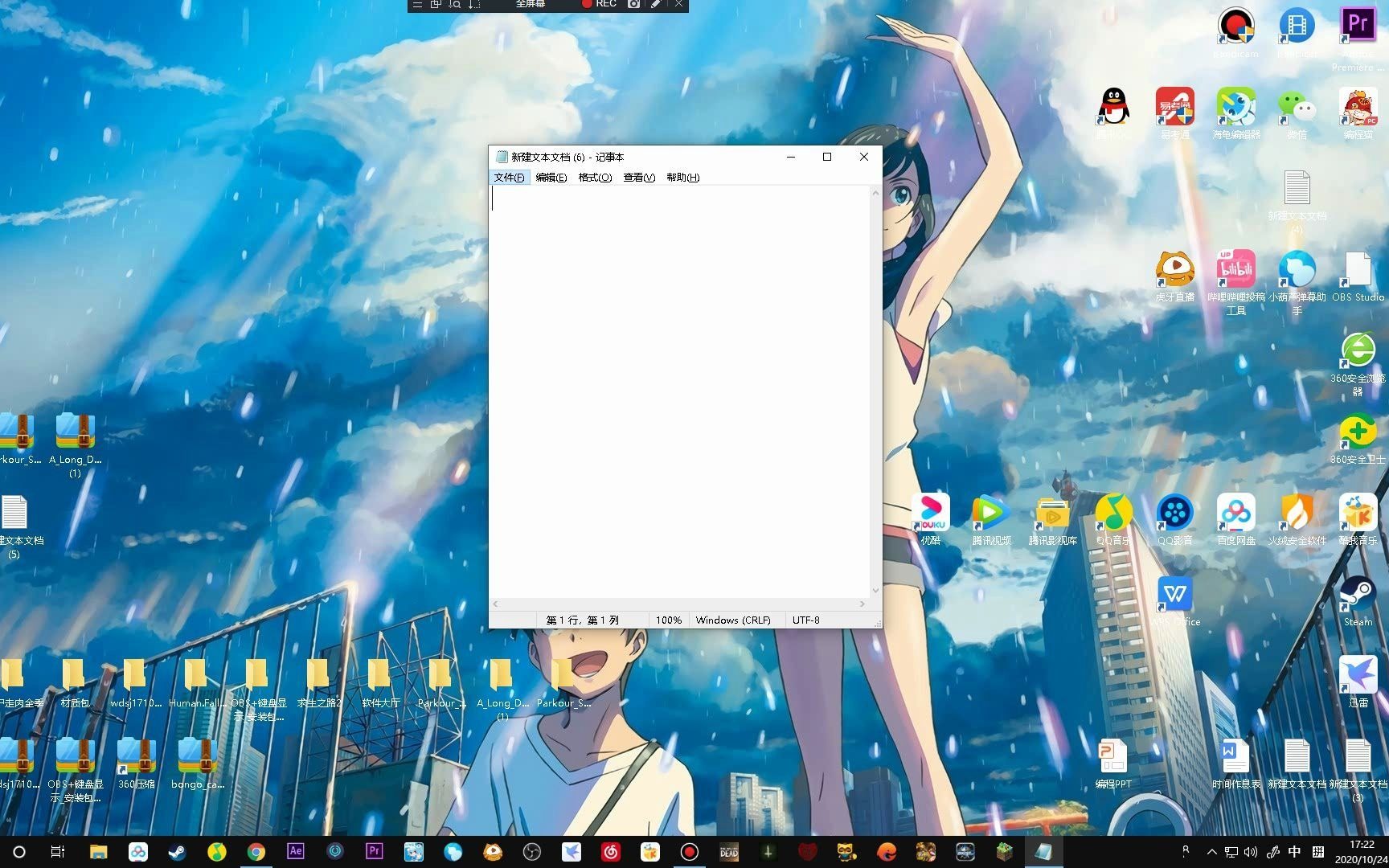Open the 格式(O) menu in Notepad

click(x=595, y=178)
